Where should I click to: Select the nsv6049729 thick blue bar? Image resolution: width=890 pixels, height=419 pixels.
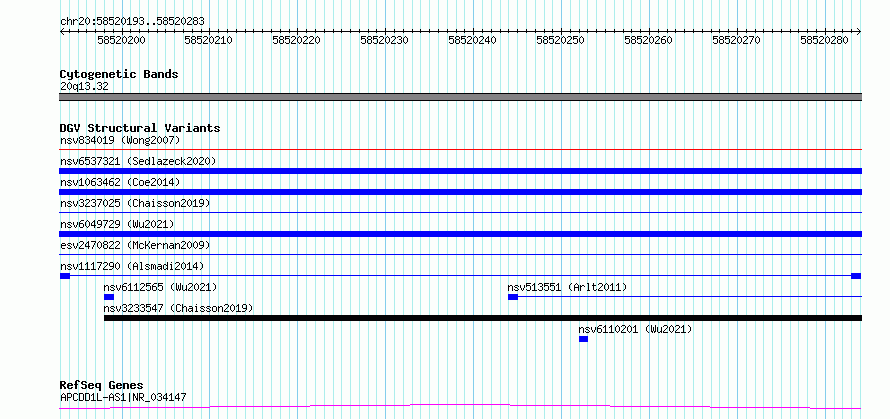coord(460,234)
